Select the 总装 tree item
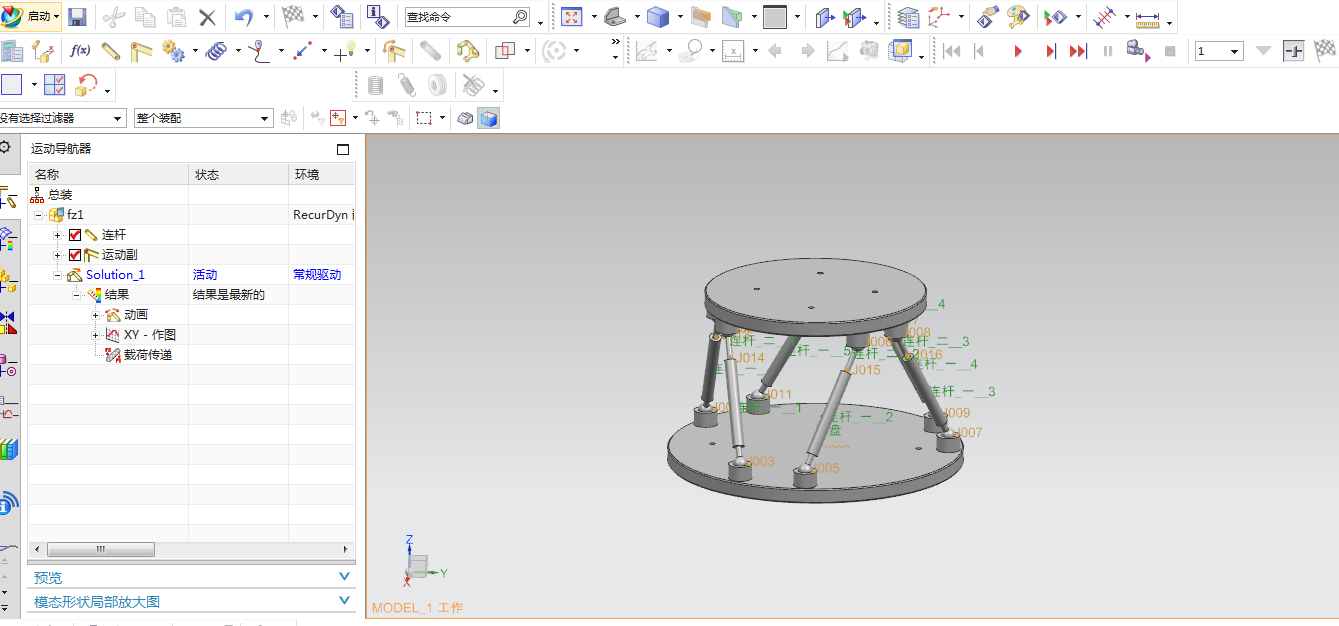This screenshot has width=1339, height=626. pos(60,195)
